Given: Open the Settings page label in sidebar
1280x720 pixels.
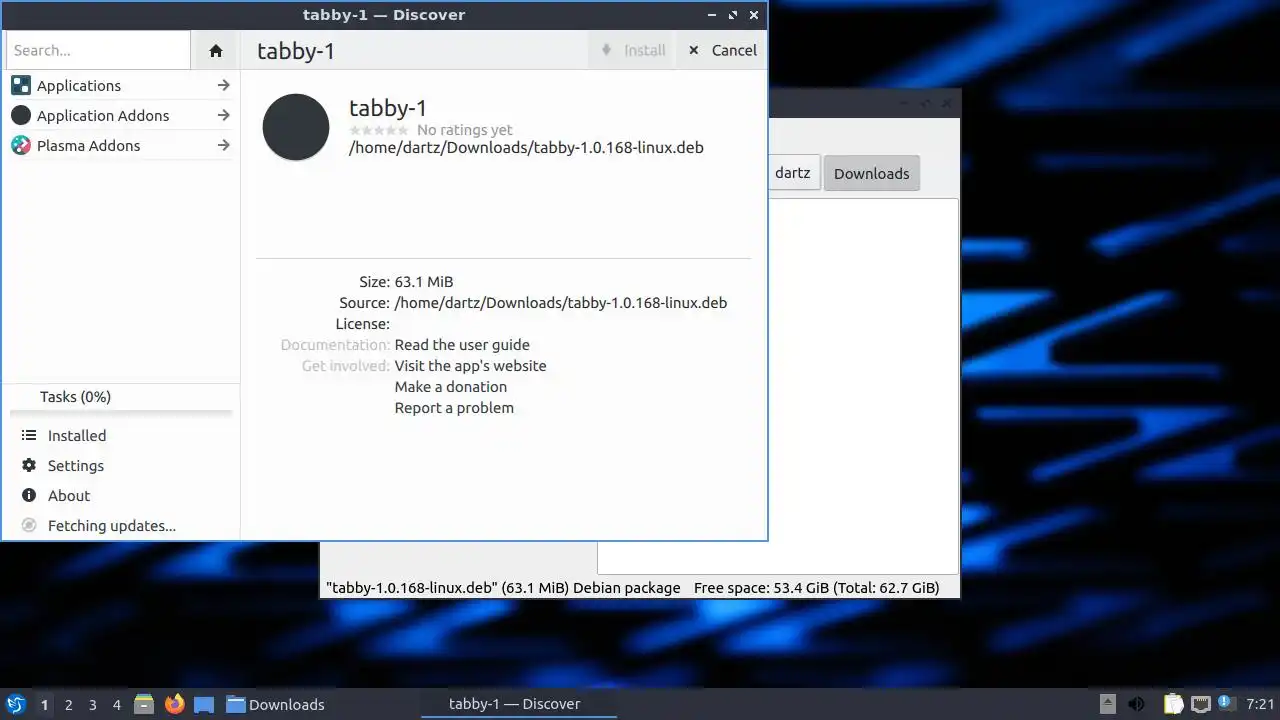Looking at the screenshot, I should tap(76, 465).
